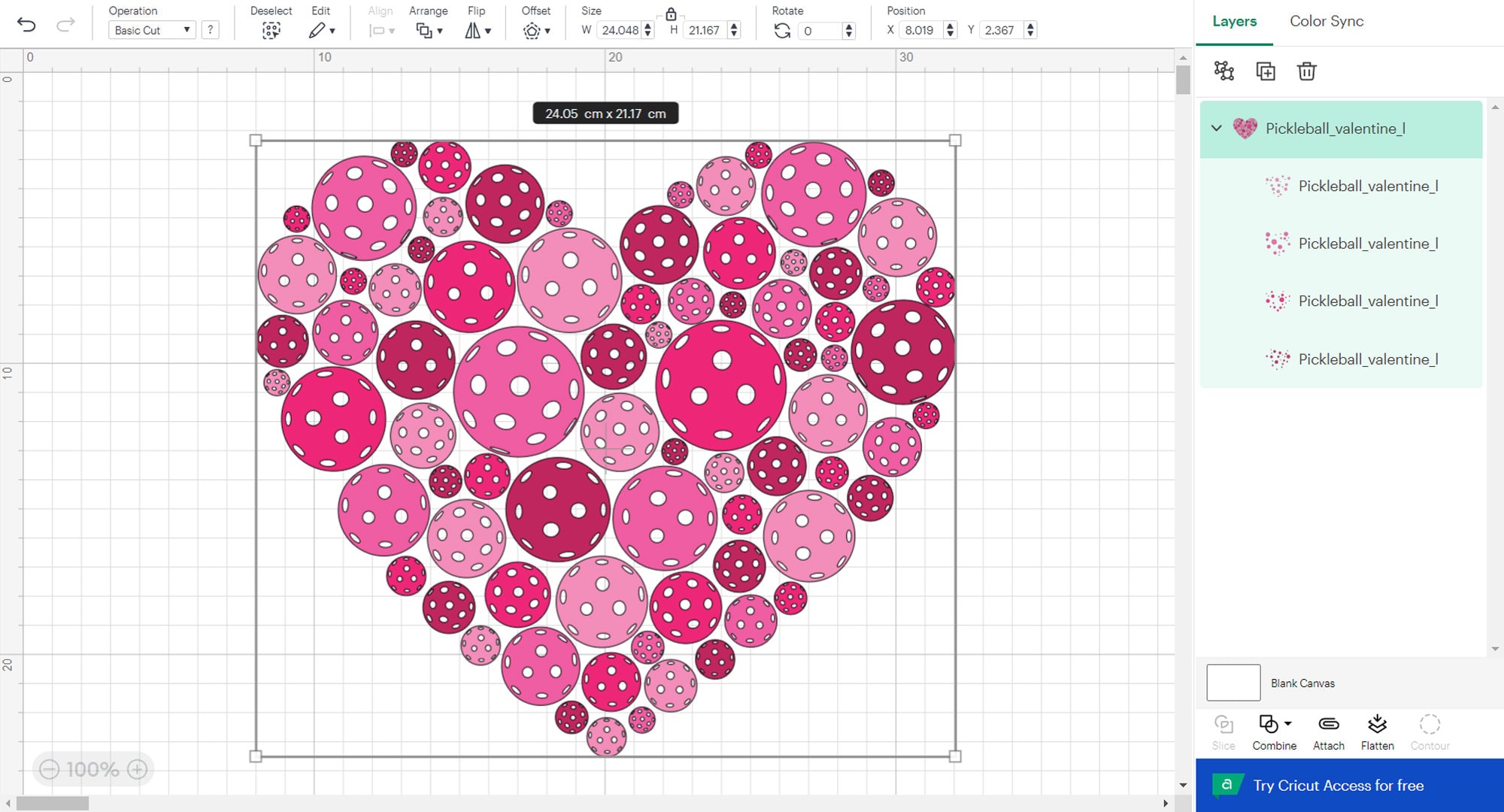The height and width of the screenshot is (812, 1504).
Task: Open the Offset tool icon
Action: click(532, 30)
